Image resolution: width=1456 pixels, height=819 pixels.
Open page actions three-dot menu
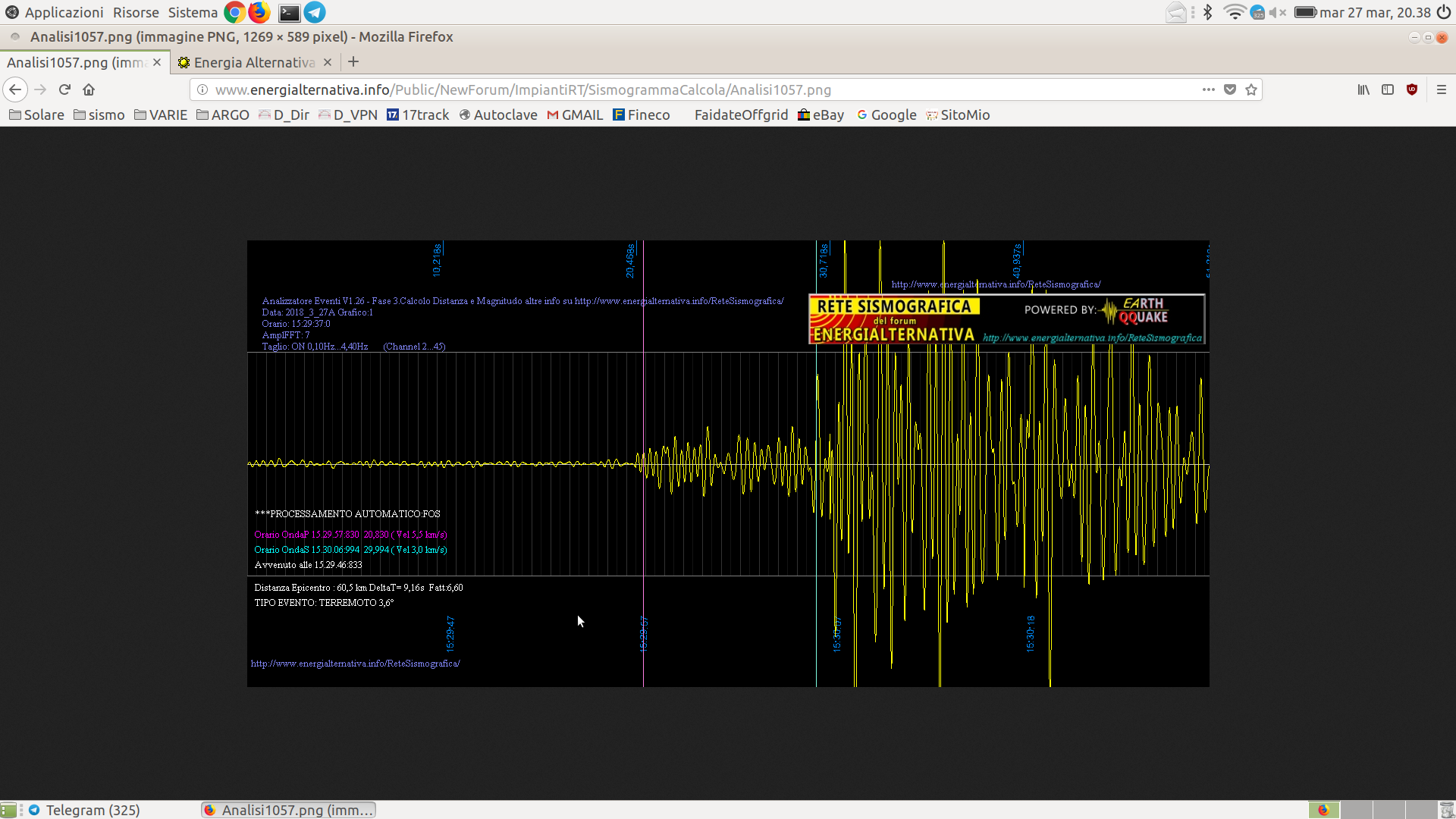point(1208,89)
